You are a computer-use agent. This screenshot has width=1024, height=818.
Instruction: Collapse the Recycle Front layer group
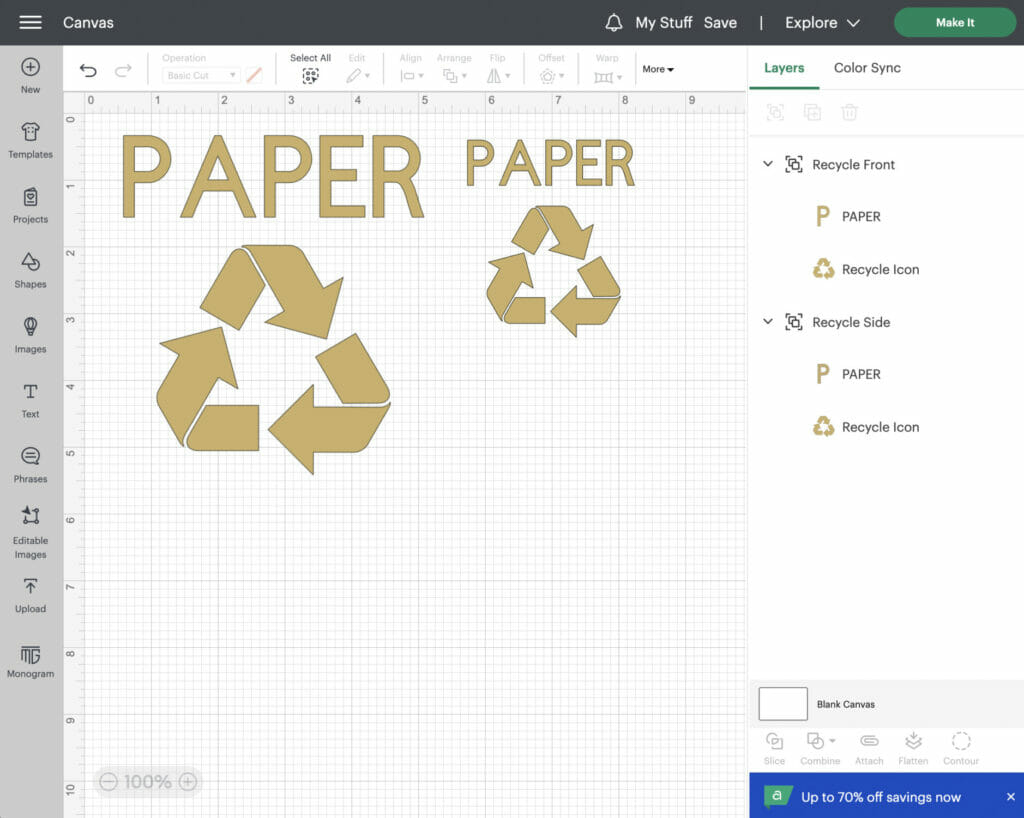(x=768, y=164)
